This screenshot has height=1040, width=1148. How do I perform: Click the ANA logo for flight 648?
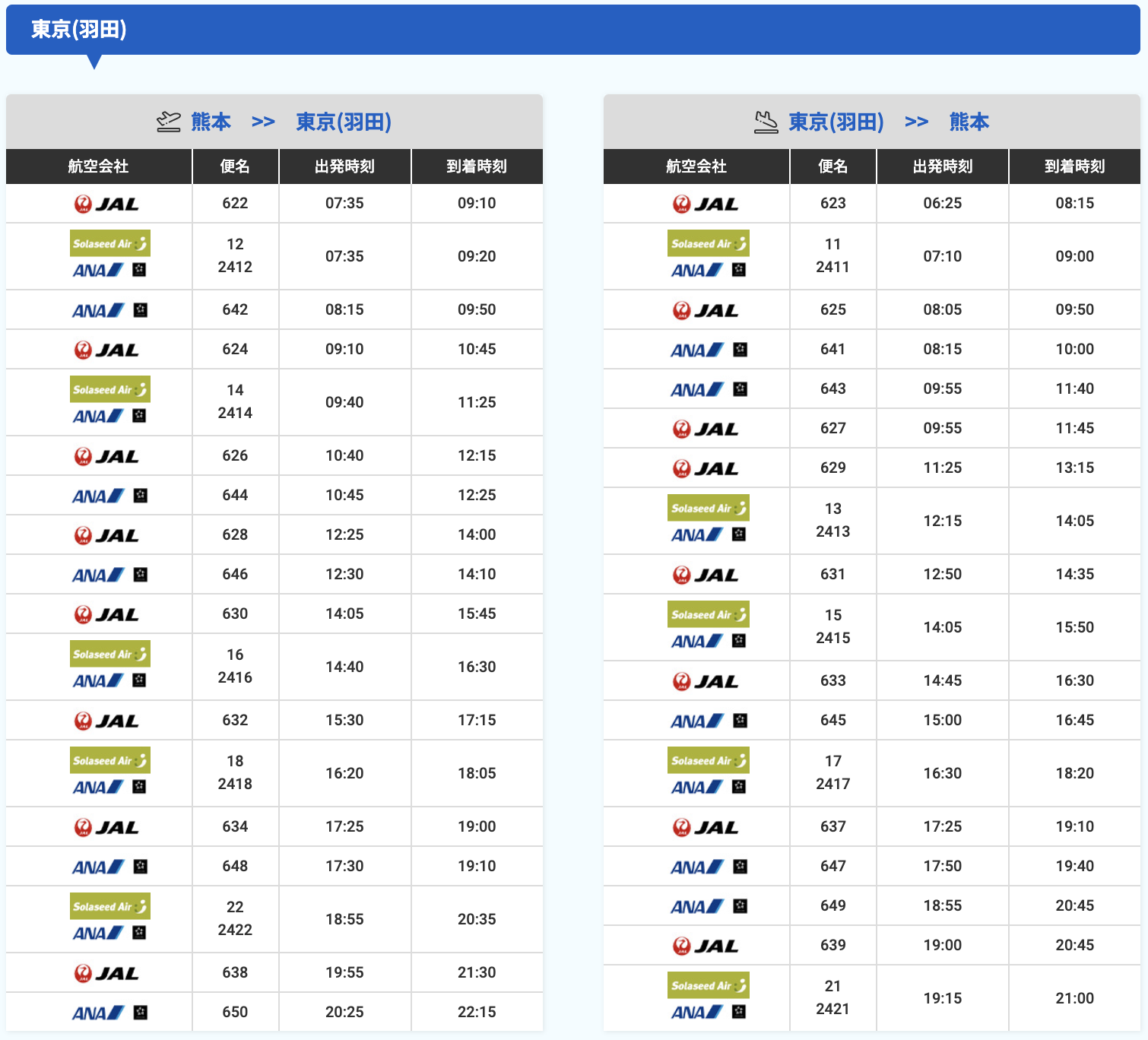(109, 867)
